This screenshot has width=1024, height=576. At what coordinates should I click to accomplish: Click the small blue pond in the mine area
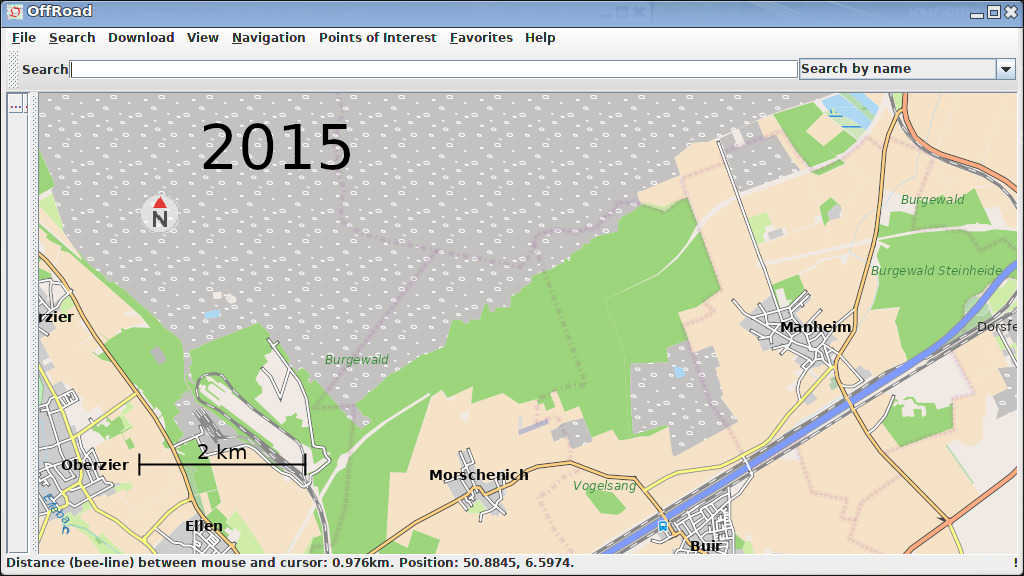[x=212, y=314]
